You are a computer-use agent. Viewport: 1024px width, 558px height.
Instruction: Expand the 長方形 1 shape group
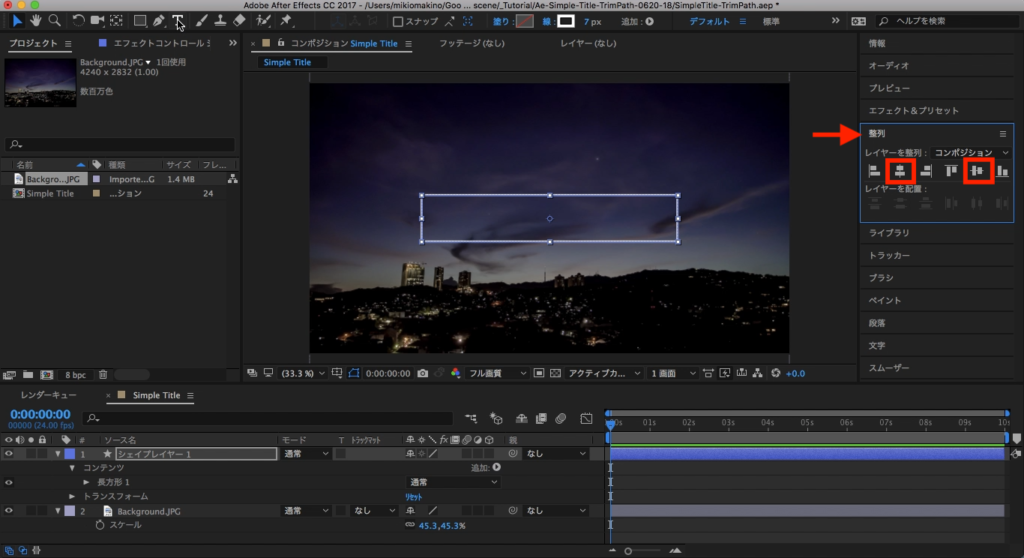point(86,482)
